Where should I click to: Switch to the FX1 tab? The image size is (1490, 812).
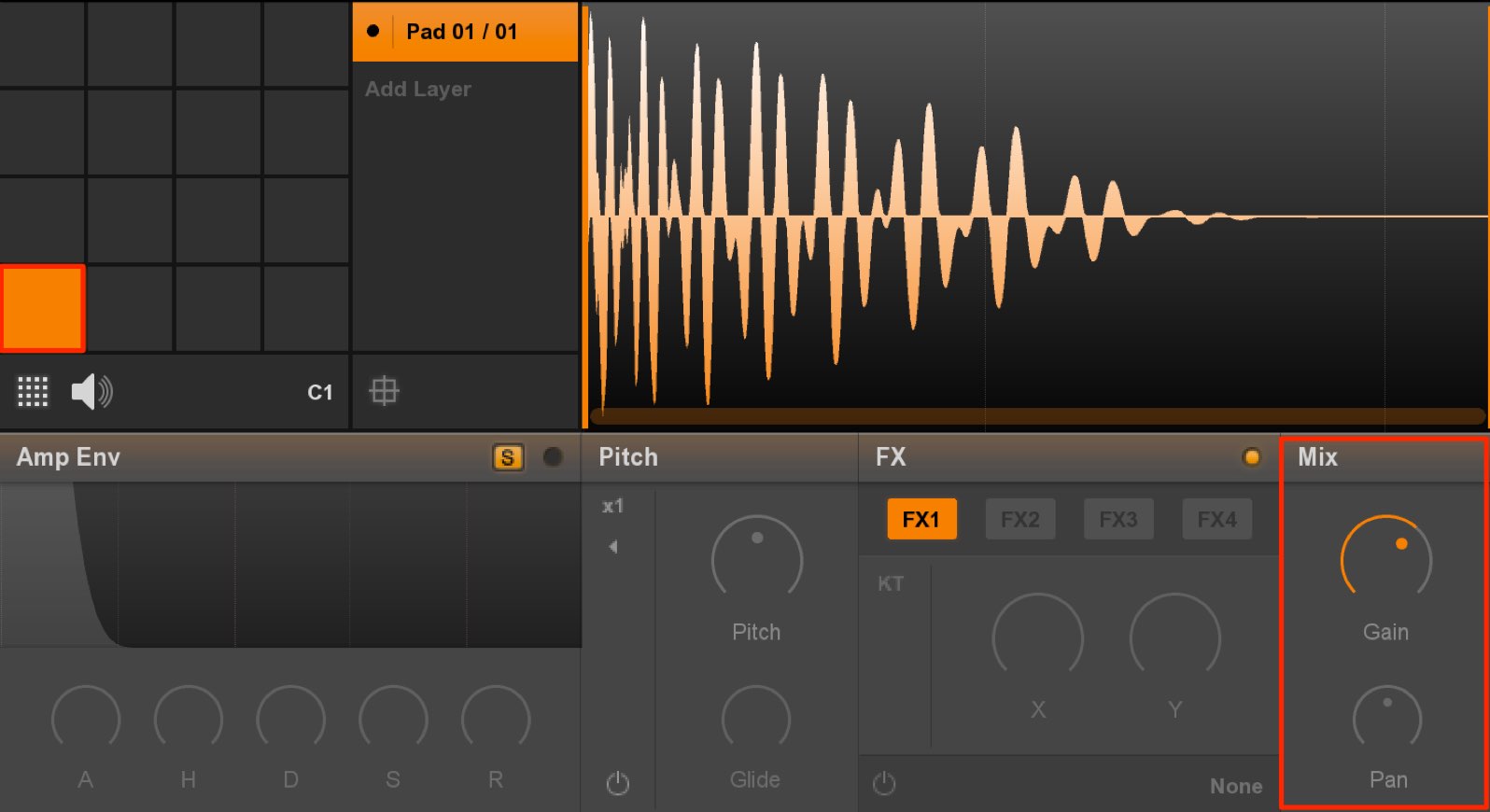[921, 520]
